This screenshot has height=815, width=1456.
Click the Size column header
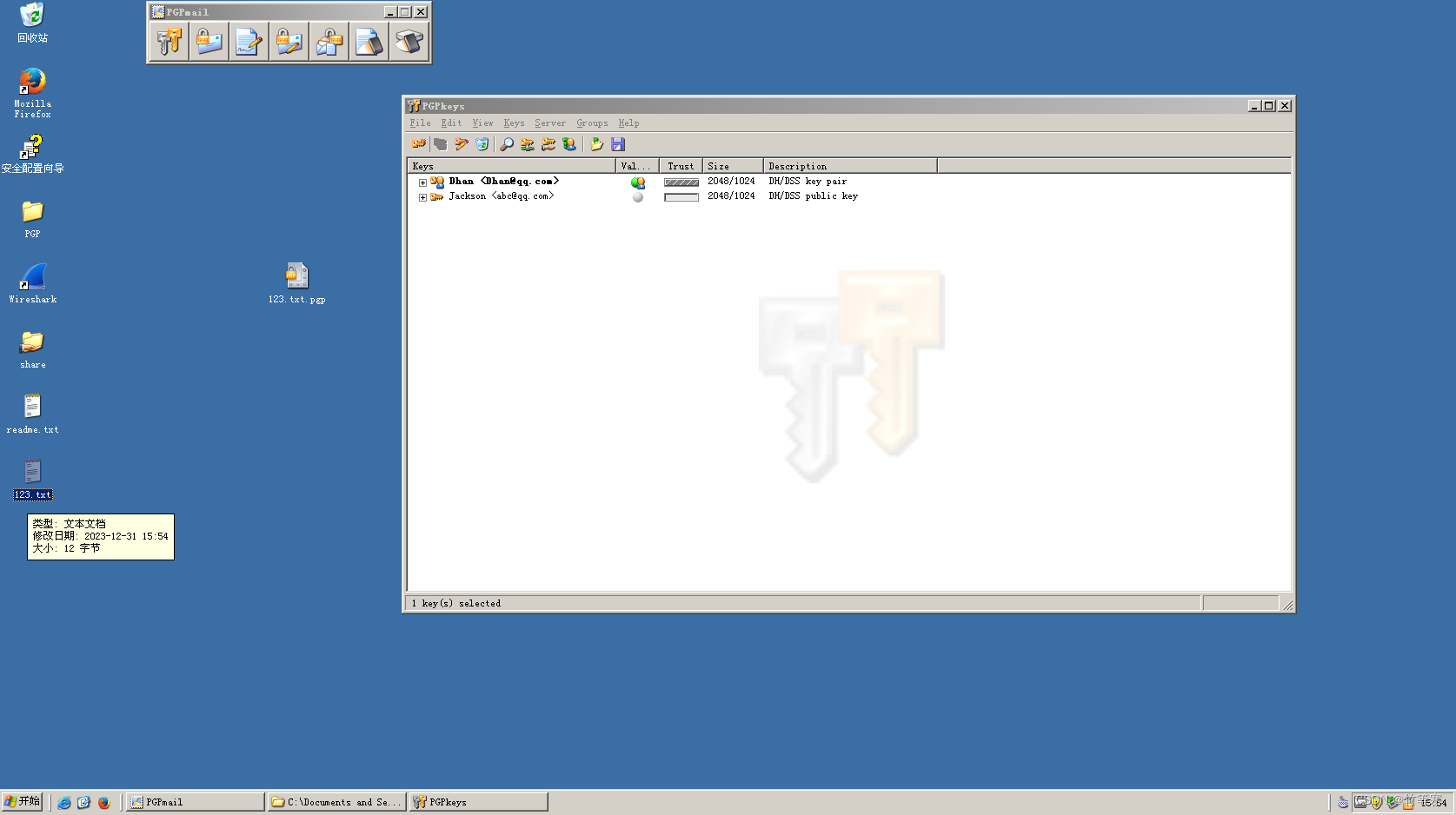[x=733, y=166]
